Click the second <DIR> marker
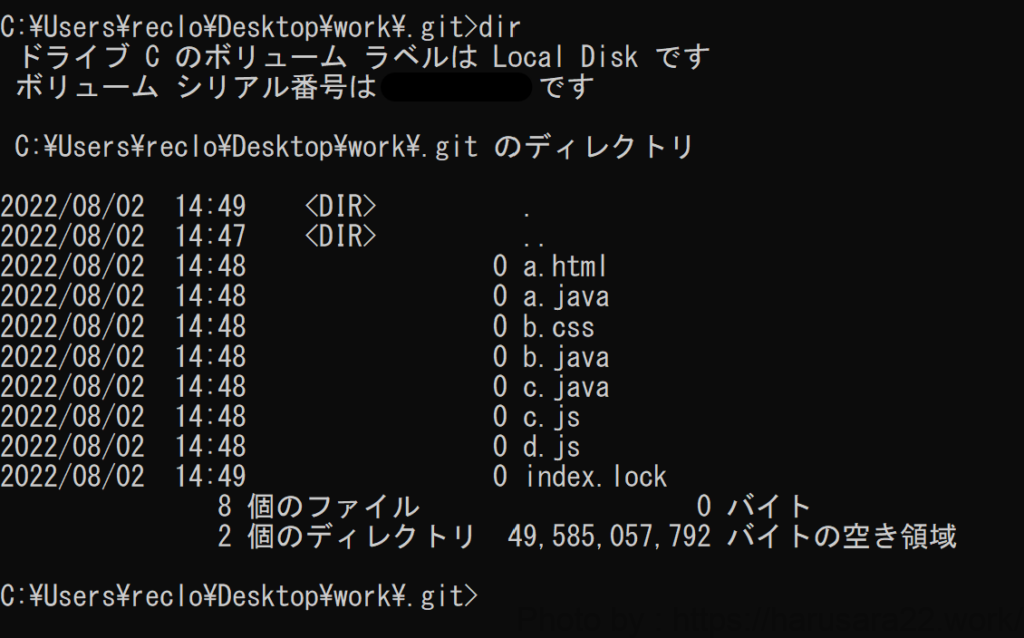 (340, 237)
